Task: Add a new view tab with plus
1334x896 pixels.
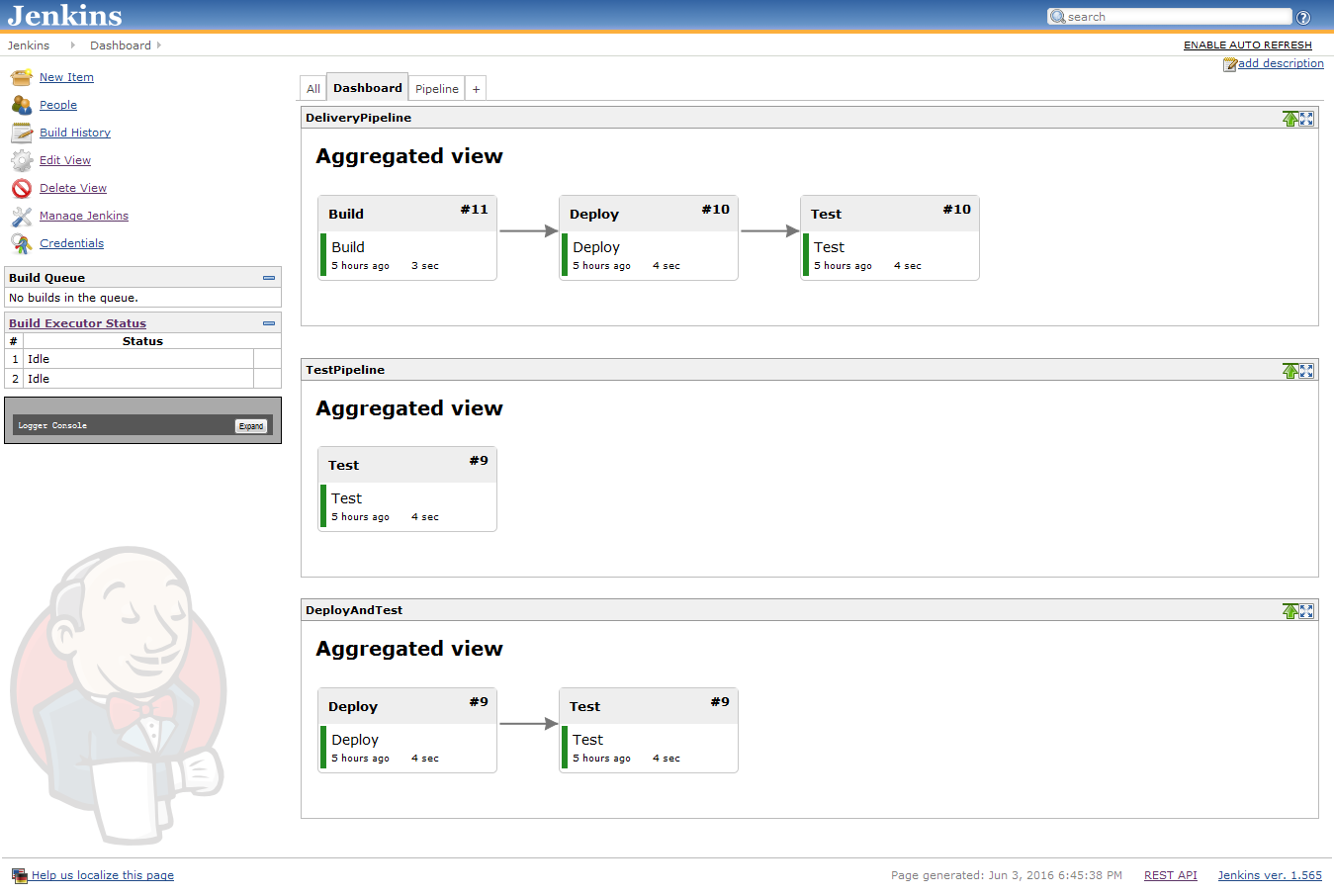Action: (x=476, y=89)
